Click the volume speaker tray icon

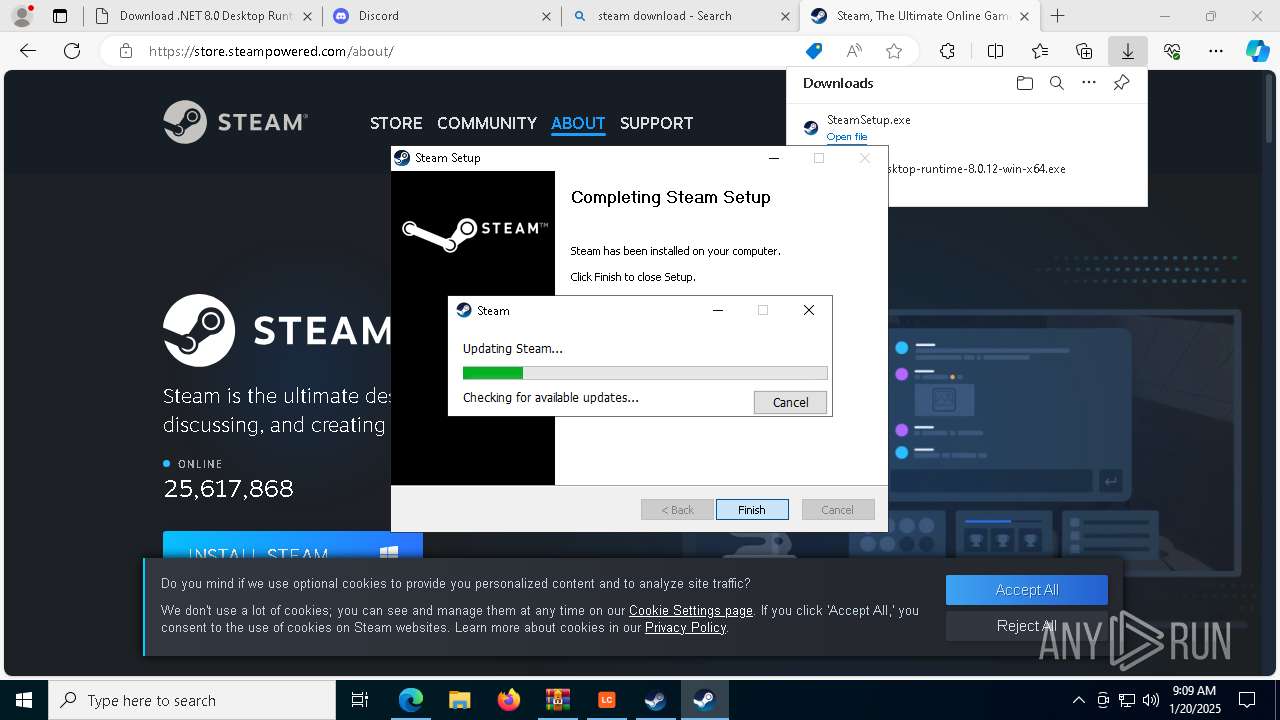tap(1151, 700)
